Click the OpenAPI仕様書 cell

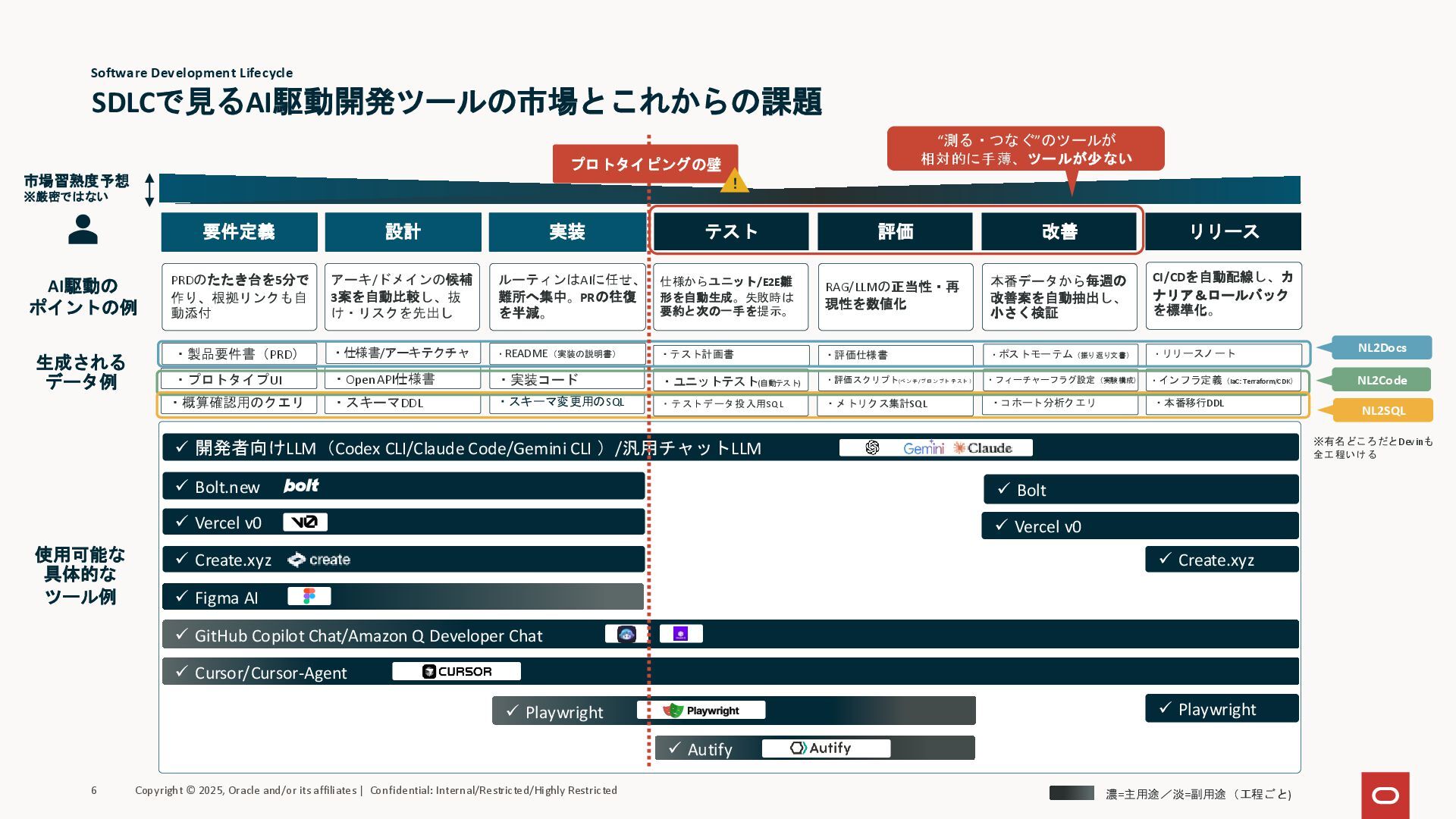[403, 379]
